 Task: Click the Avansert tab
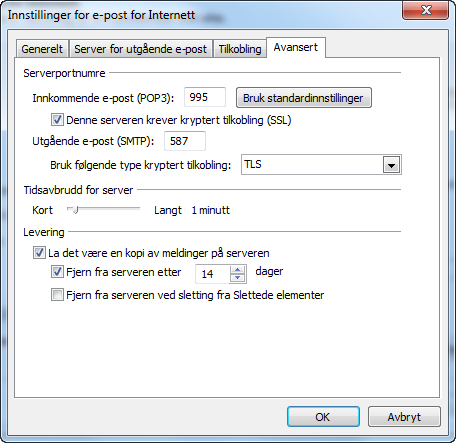pos(296,47)
